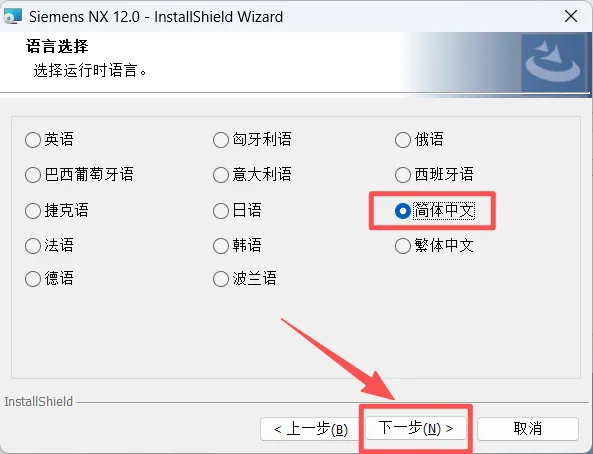Click the 下一步(N) button
Image resolution: width=593 pixels, height=454 pixels.
click(x=416, y=428)
